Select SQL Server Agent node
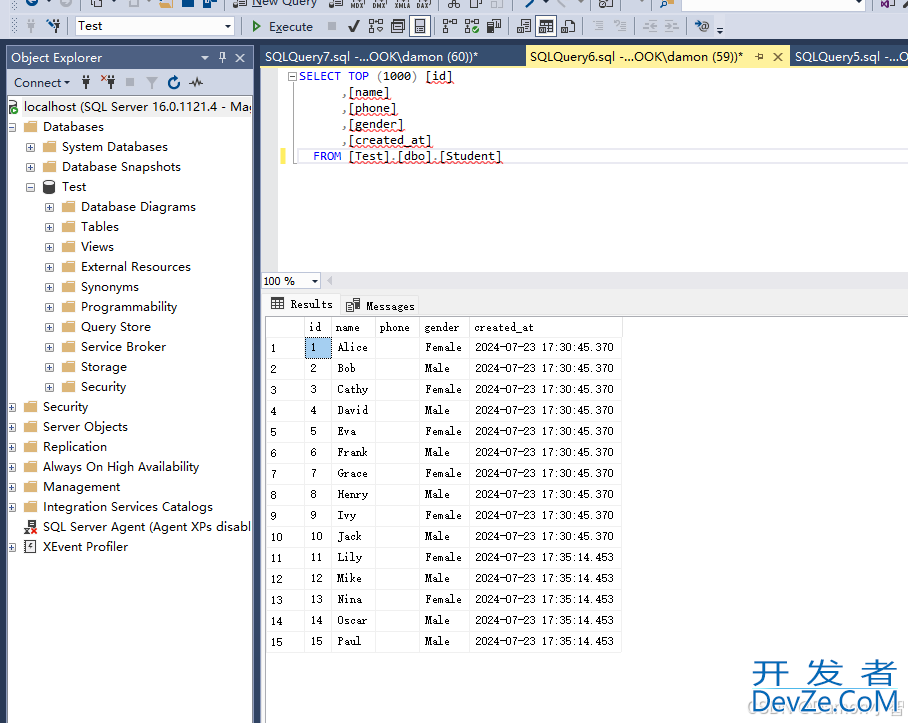908x723 pixels. tap(146, 527)
